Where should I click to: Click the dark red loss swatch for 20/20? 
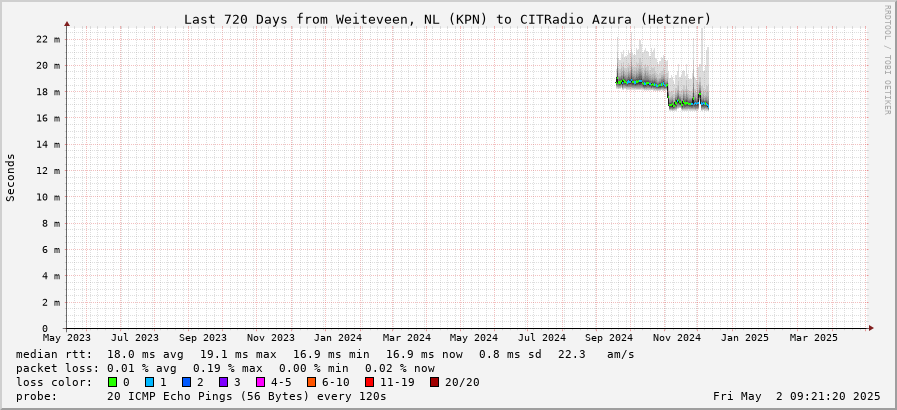click(434, 382)
